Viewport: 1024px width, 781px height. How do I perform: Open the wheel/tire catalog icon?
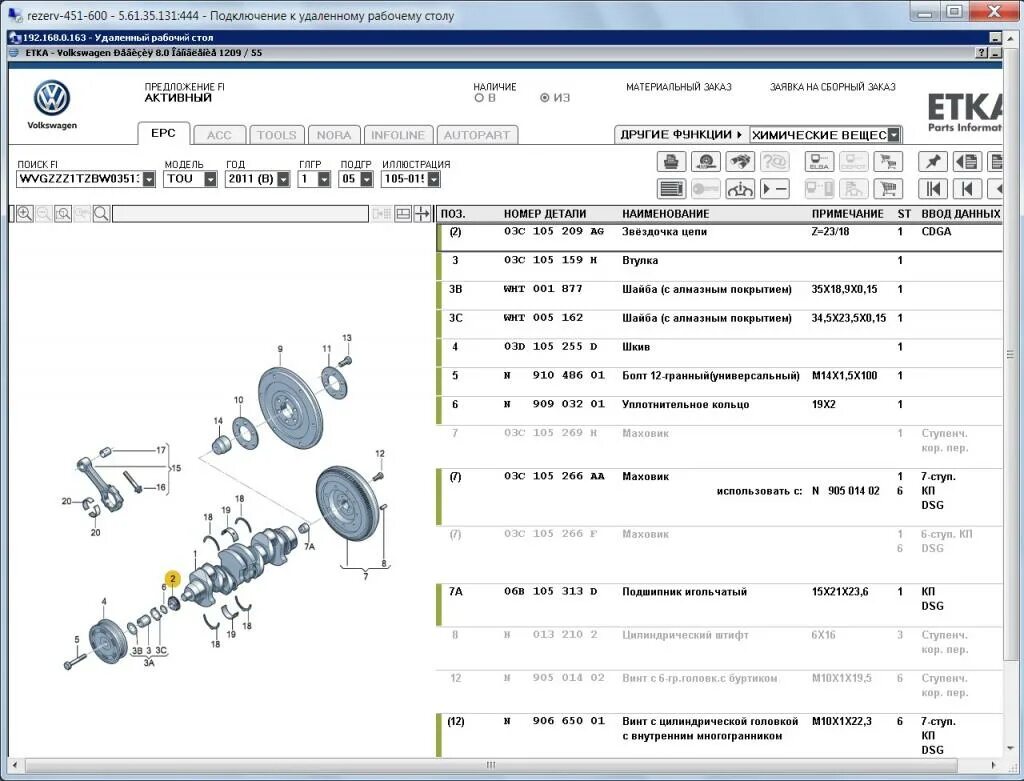pos(705,161)
